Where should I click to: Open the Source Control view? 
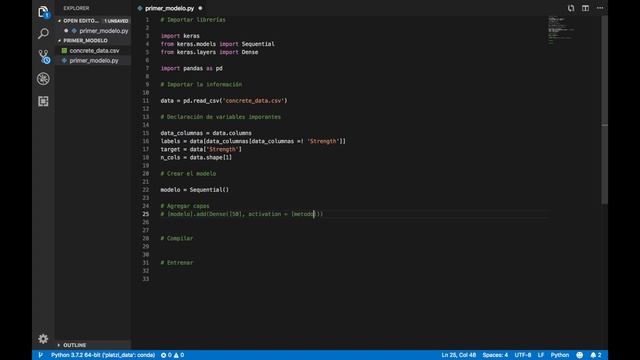tap(44, 56)
